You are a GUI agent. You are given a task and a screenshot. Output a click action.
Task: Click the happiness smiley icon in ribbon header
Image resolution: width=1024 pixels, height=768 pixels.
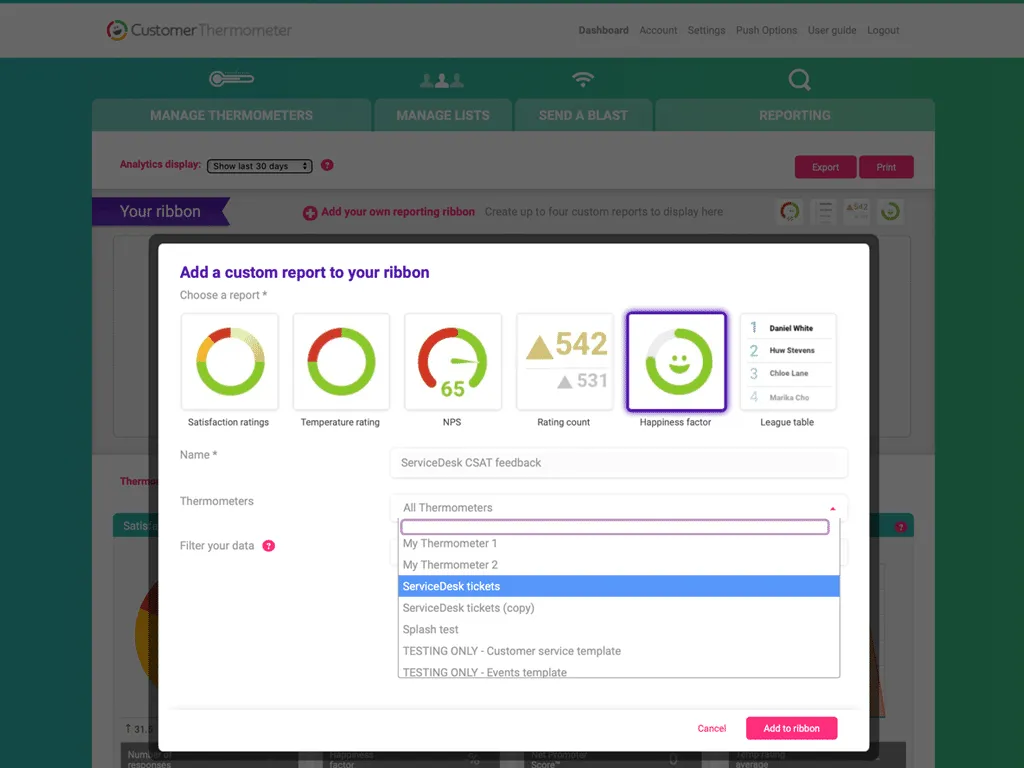[x=890, y=212]
